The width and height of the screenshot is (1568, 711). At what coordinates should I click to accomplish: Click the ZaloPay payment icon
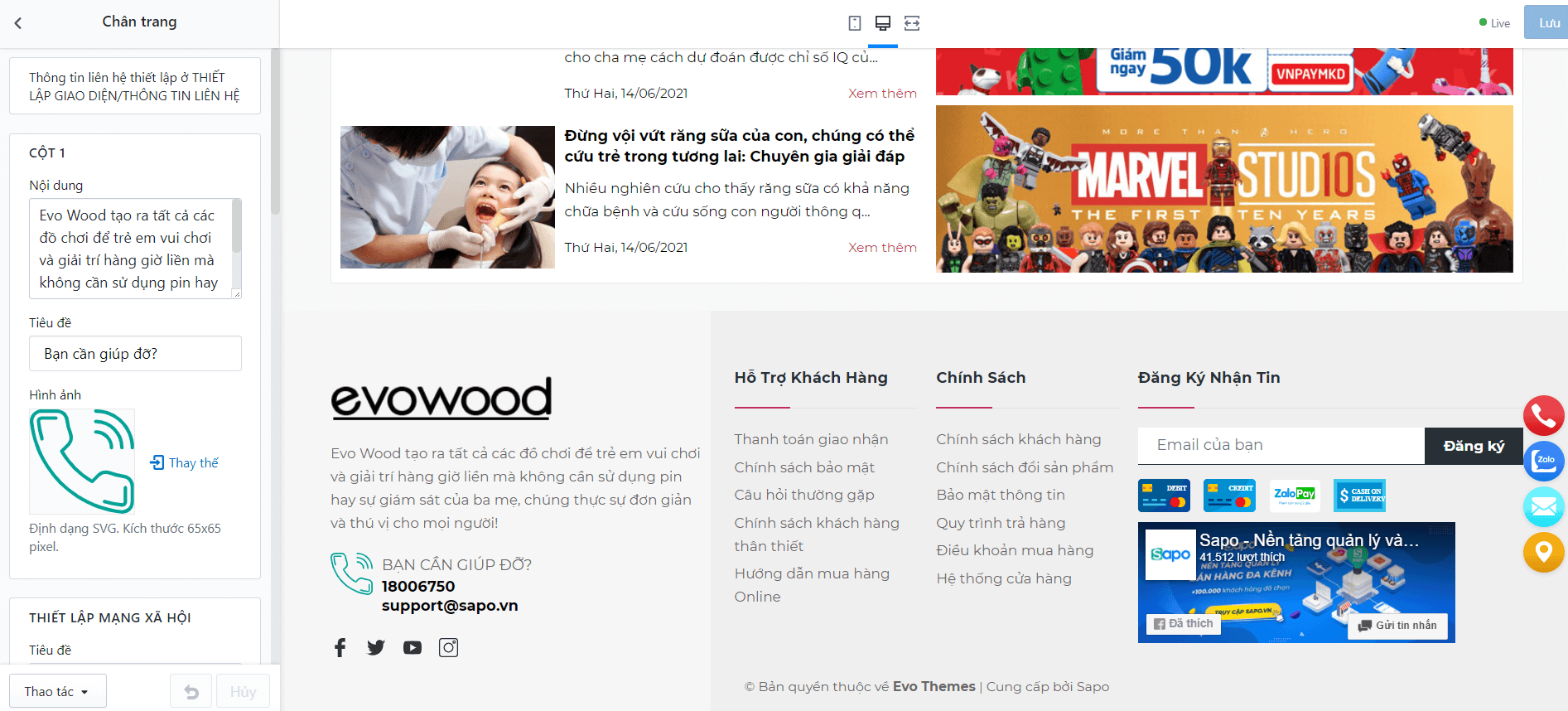click(x=1295, y=496)
